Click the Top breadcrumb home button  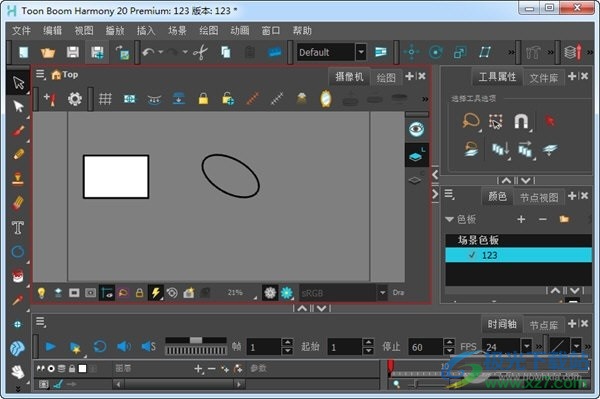65,75
